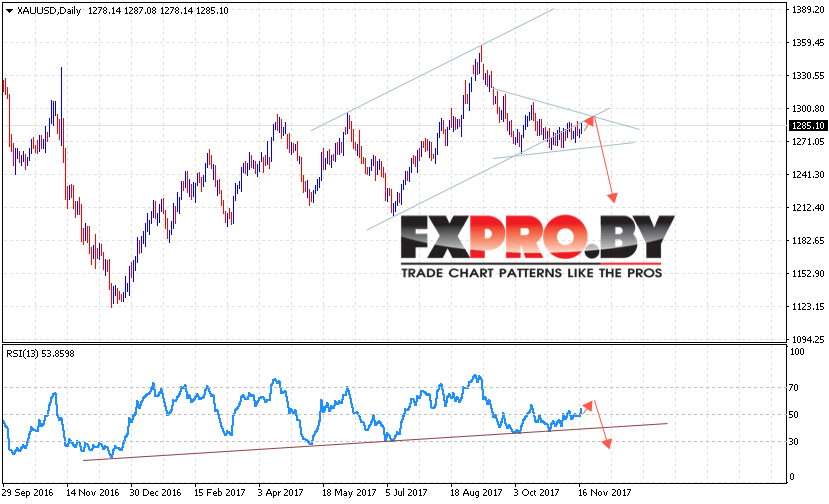Image resolution: width=829 pixels, height=504 pixels.
Task: Select the 30 Dec 2016 date label
Action: 155,492
